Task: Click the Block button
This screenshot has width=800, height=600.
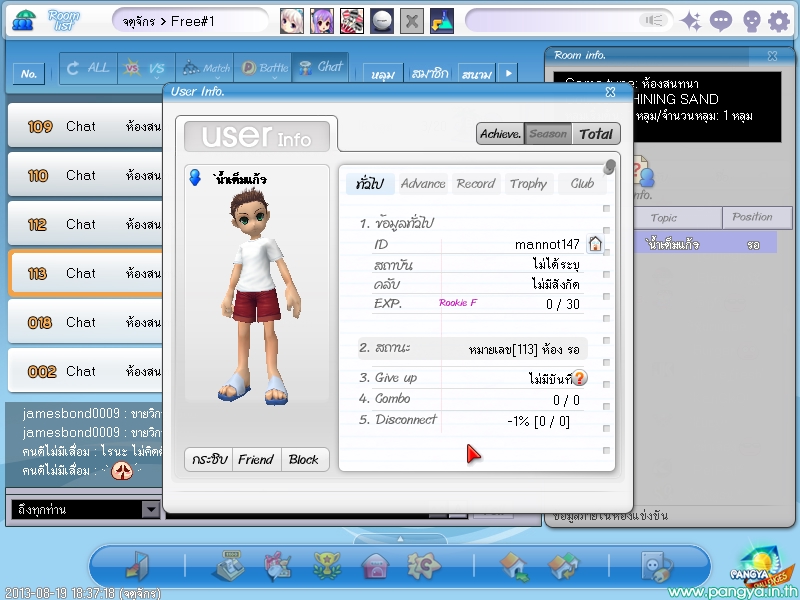Action: pyautogui.click(x=304, y=459)
